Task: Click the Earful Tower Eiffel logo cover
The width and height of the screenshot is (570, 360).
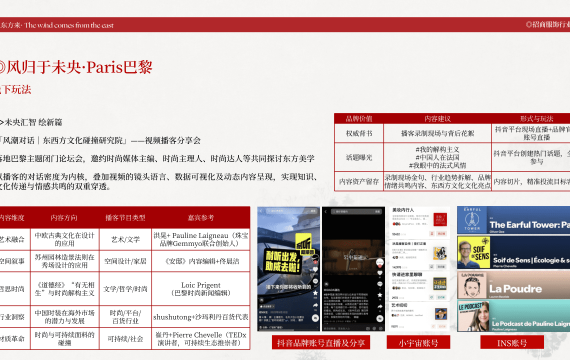Action: click(472, 220)
